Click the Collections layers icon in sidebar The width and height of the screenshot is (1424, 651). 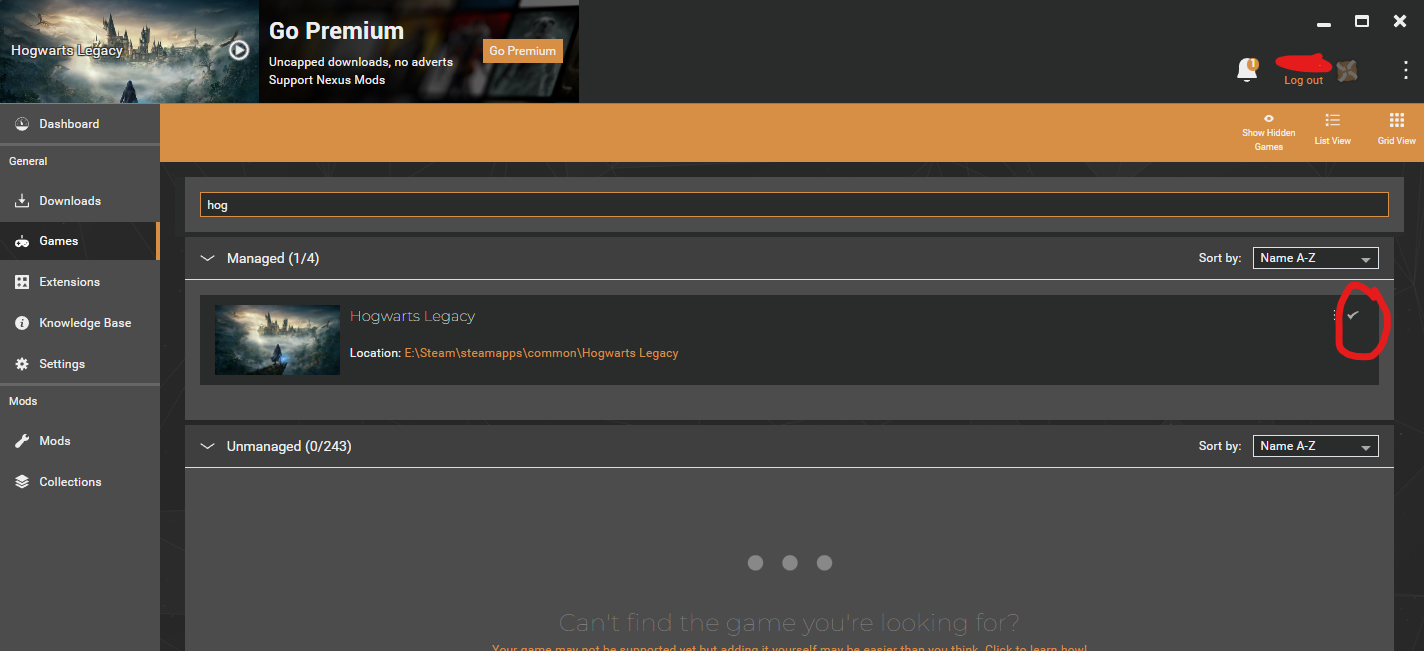click(22, 482)
